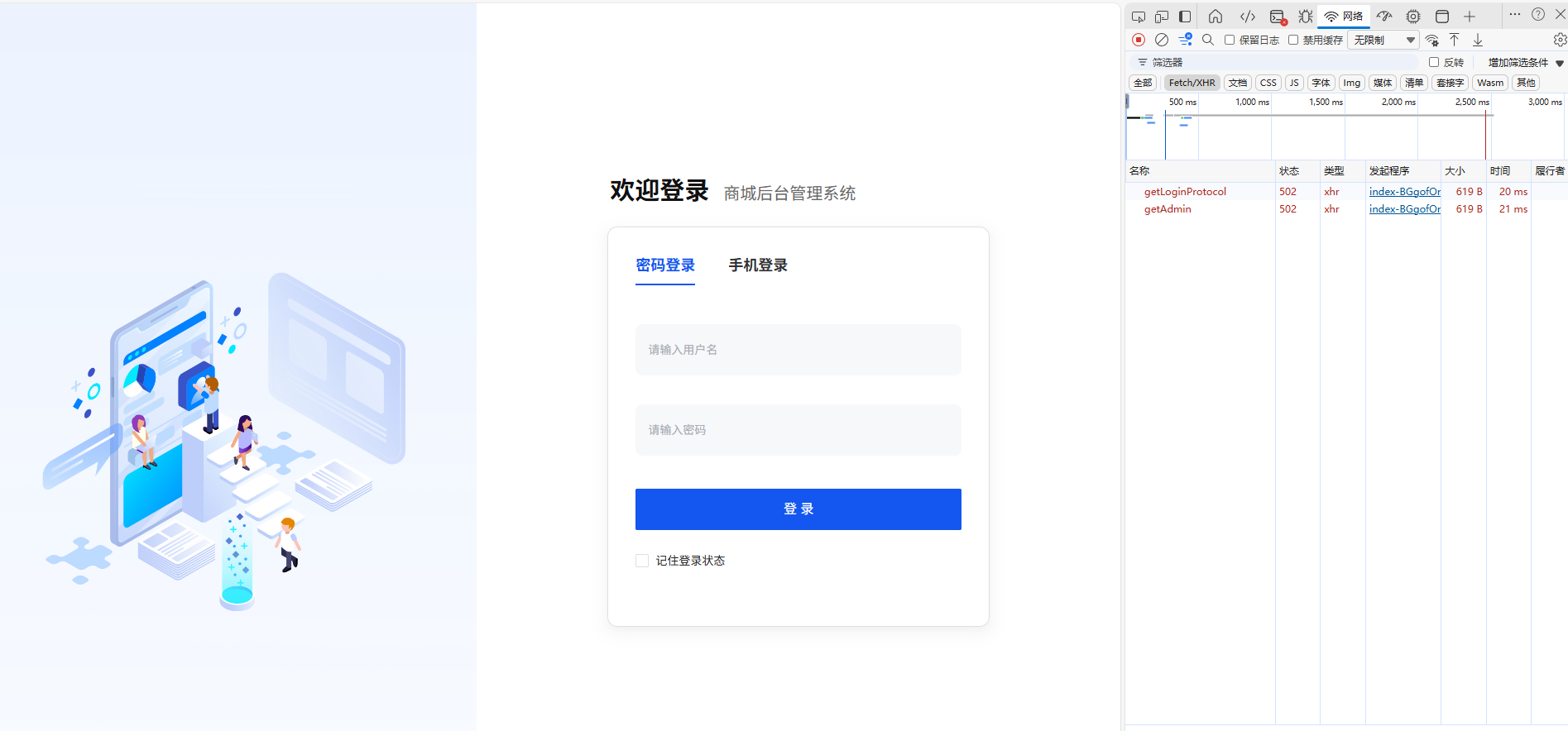Switch to the 手机登录 tab

758,265
